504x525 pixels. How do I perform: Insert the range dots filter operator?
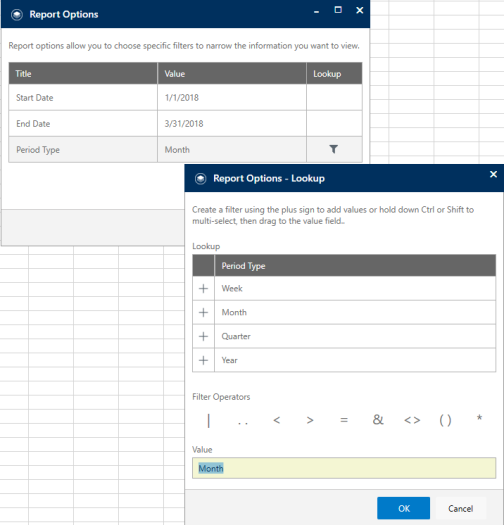point(243,423)
